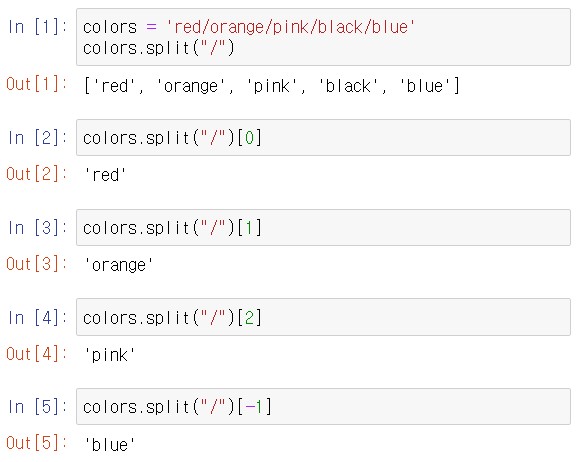Image resolution: width=581 pixels, height=462 pixels.
Task: Focus the colors.split("/")[-1] code cell
Action: [323, 406]
